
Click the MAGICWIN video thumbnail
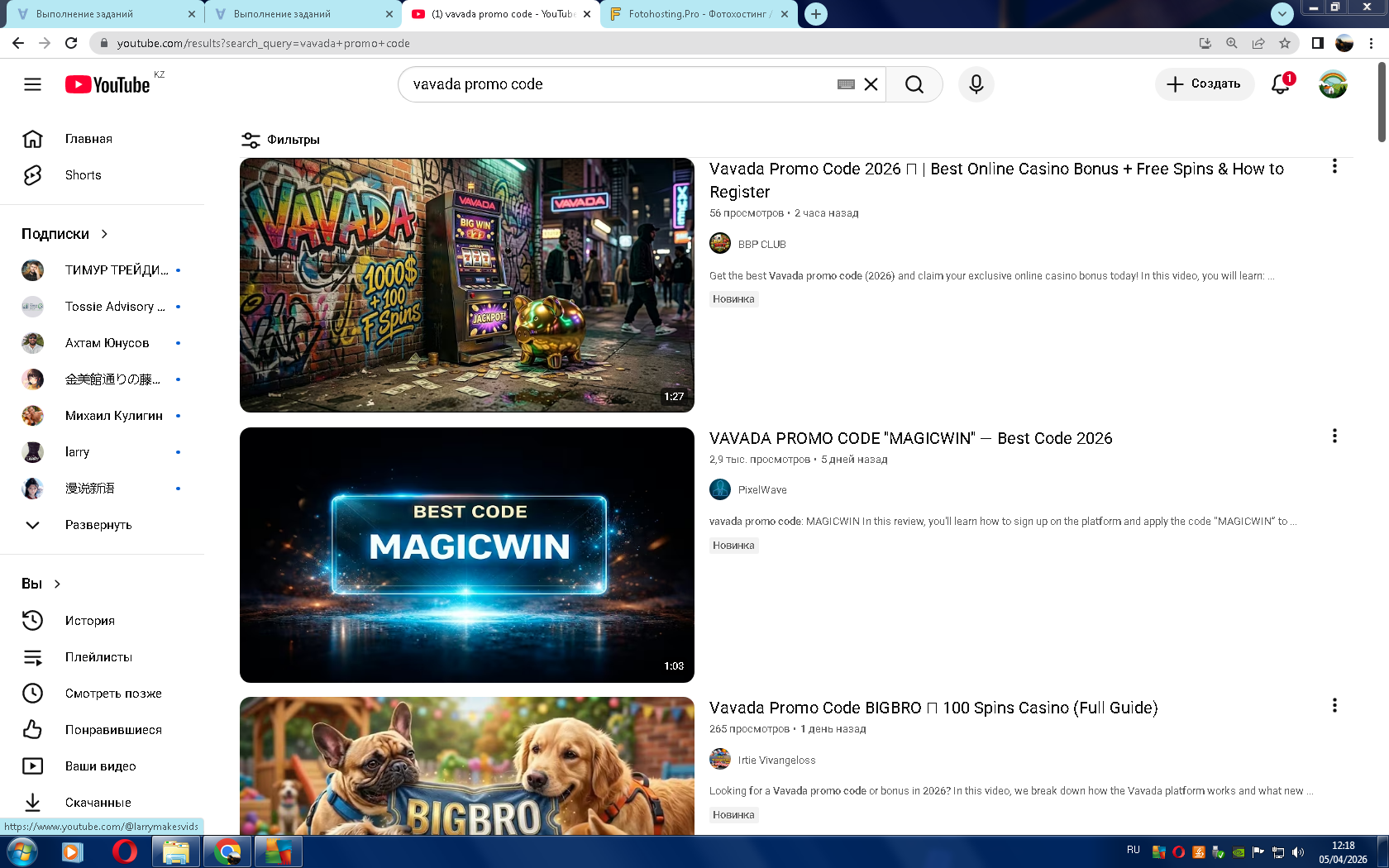click(x=466, y=555)
